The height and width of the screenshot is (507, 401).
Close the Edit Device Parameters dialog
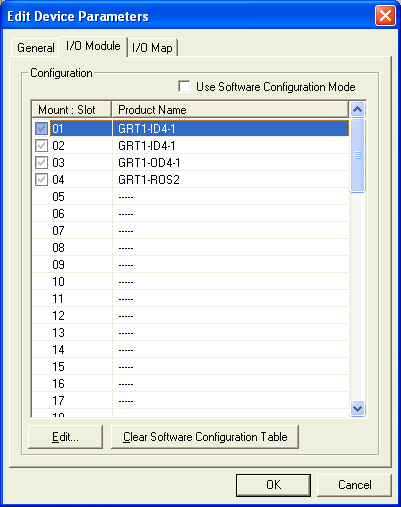[385, 16]
